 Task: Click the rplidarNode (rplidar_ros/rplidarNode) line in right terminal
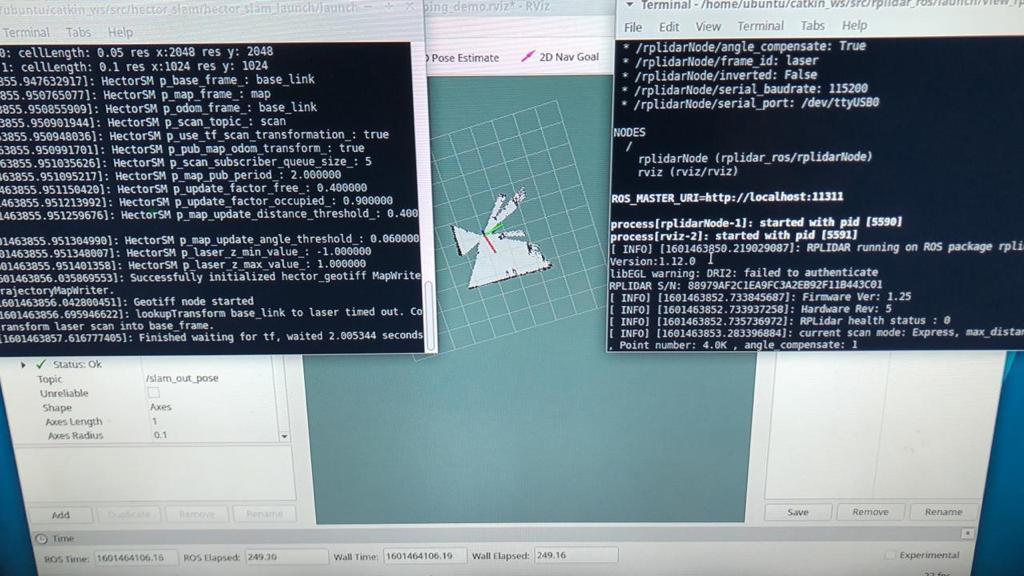coord(755,157)
